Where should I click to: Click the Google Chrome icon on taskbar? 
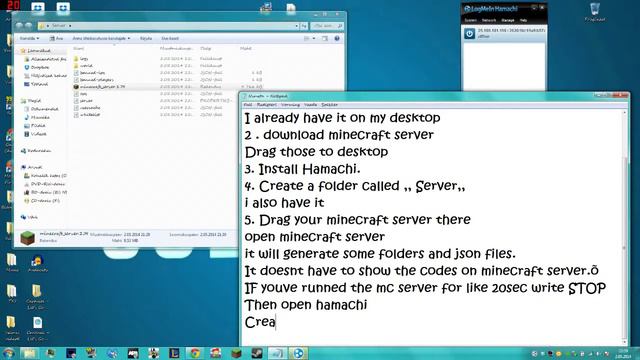pos(195,353)
